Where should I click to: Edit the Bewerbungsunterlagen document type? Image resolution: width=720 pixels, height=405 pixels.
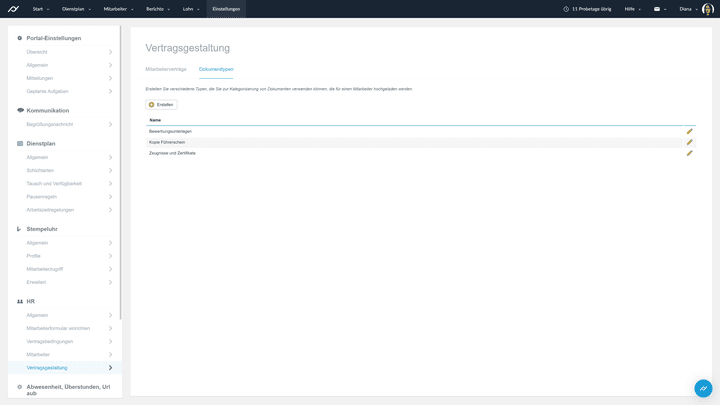tap(689, 131)
